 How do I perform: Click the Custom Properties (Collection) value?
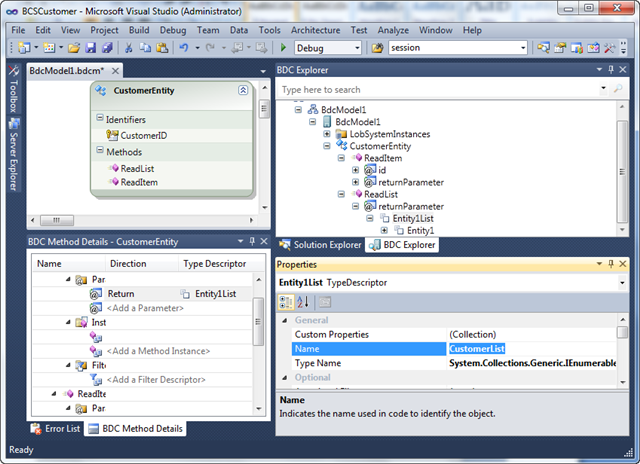click(x=473, y=335)
